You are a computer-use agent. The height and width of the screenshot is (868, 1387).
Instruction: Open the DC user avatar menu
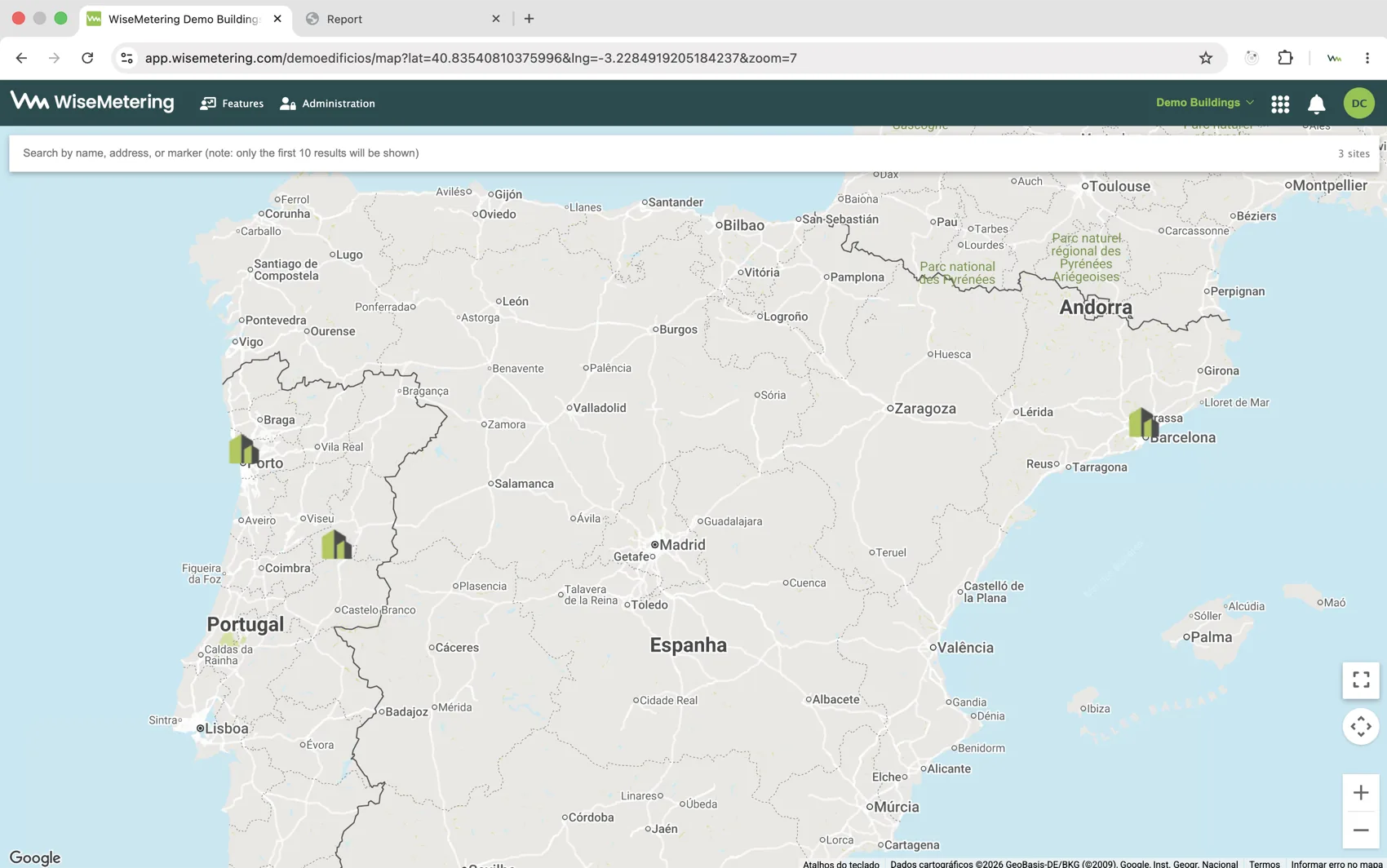(x=1359, y=103)
